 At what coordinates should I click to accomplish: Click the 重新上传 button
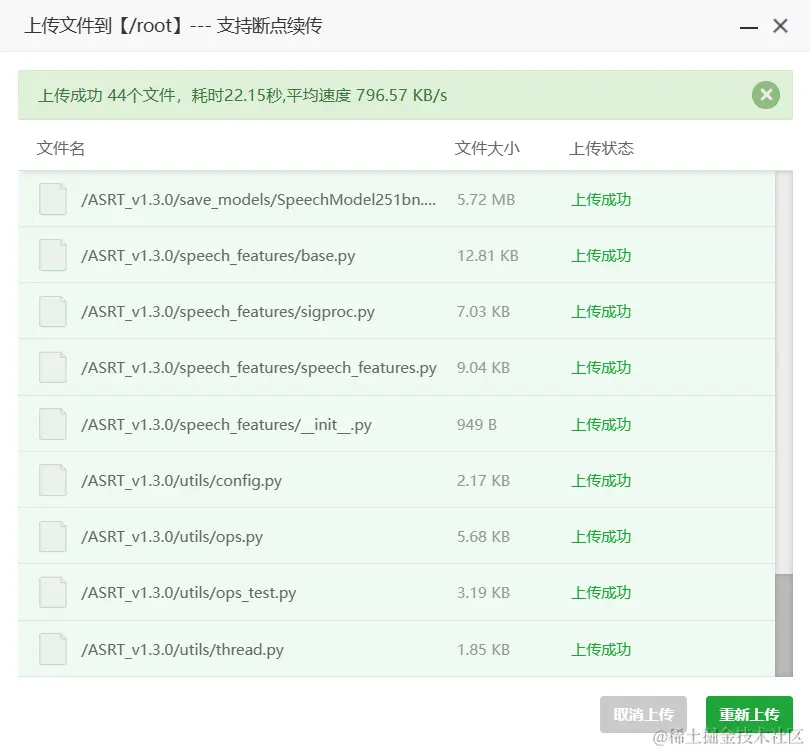pos(749,714)
